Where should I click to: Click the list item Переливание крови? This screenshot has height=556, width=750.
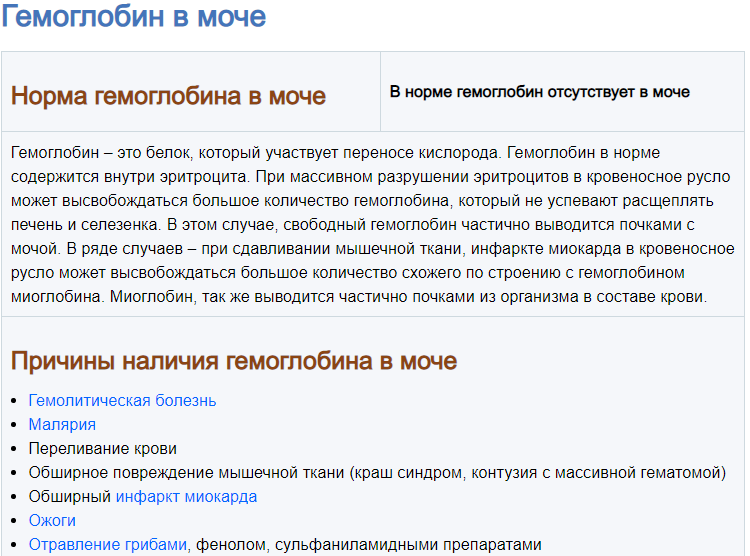[x=103, y=449]
